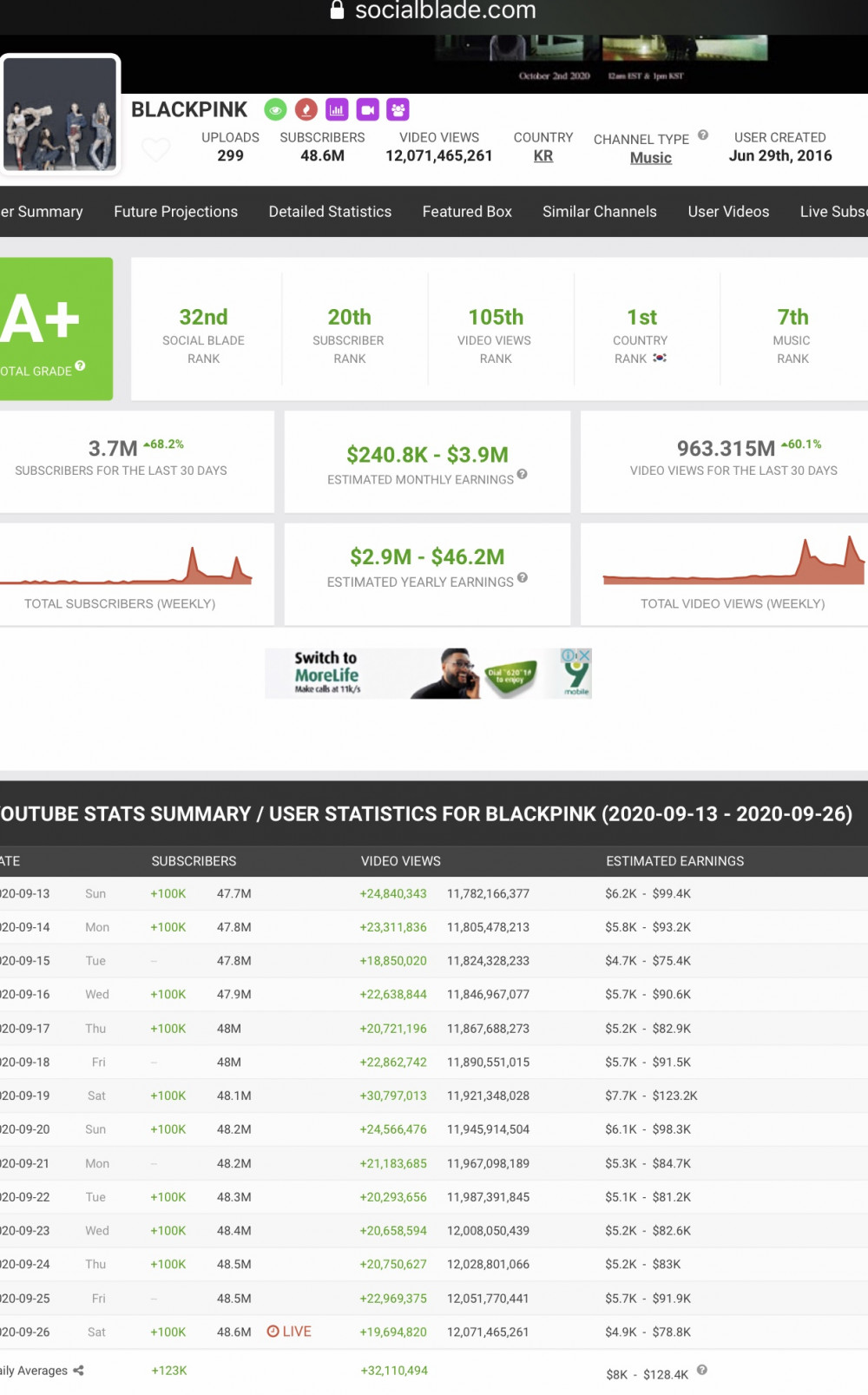Click the Total Video Views weekly chart
This screenshot has width=868, height=1395.
click(733, 561)
